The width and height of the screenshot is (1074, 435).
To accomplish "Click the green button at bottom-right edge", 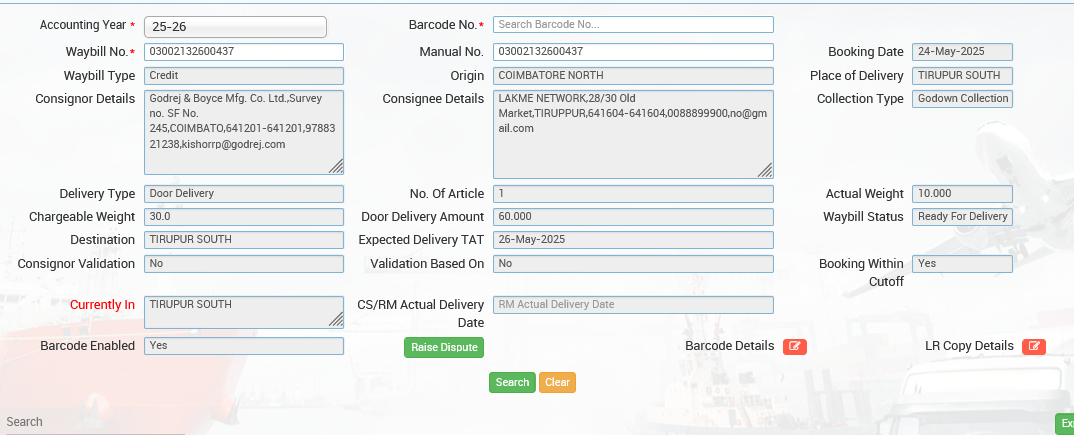I will pos(1064,424).
